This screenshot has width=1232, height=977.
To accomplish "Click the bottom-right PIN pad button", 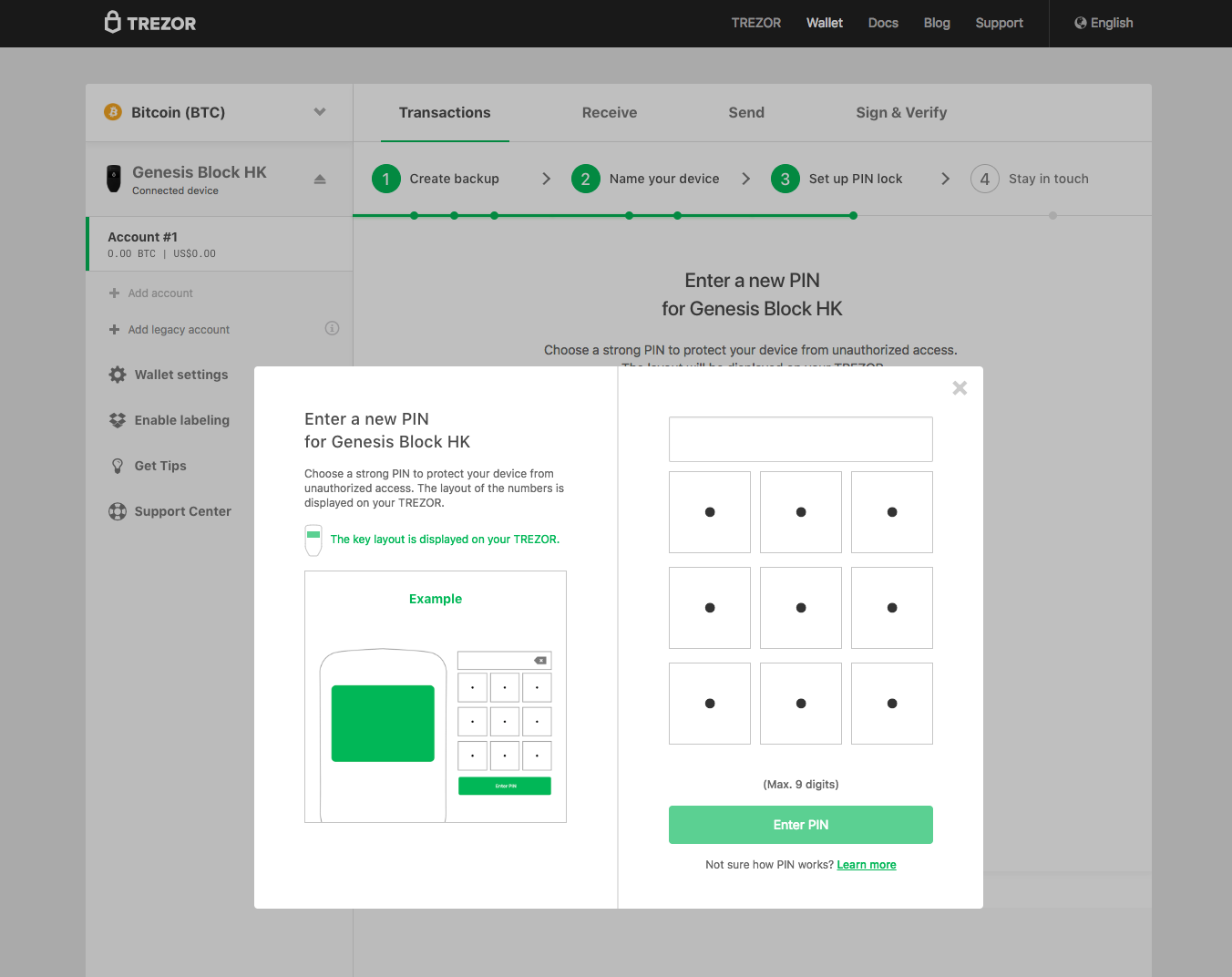I will coord(892,704).
